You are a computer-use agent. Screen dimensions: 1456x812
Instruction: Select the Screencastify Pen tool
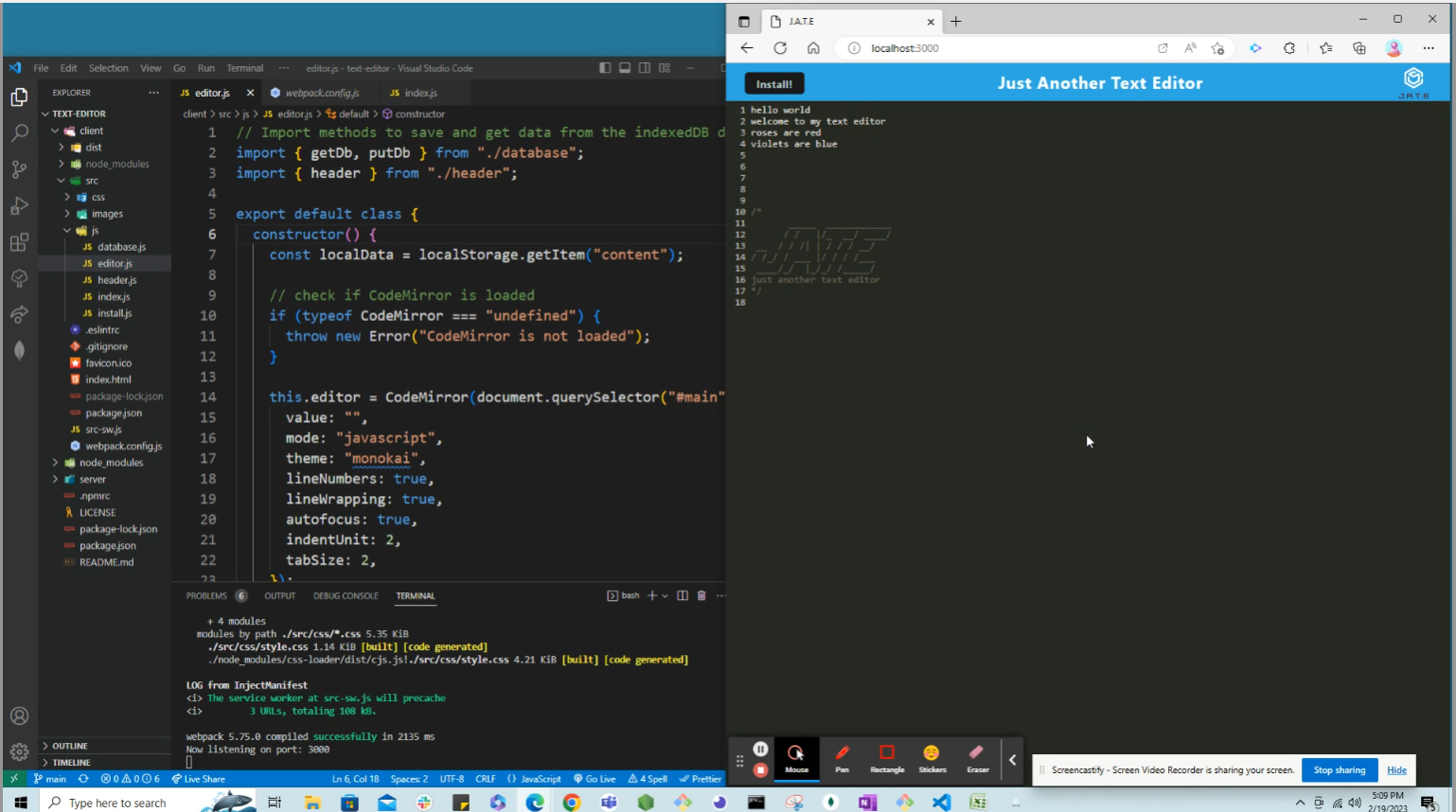tap(842, 759)
